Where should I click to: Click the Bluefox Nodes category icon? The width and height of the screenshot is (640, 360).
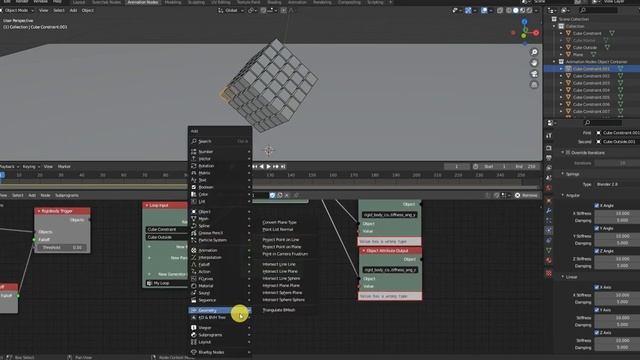click(x=194, y=352)
